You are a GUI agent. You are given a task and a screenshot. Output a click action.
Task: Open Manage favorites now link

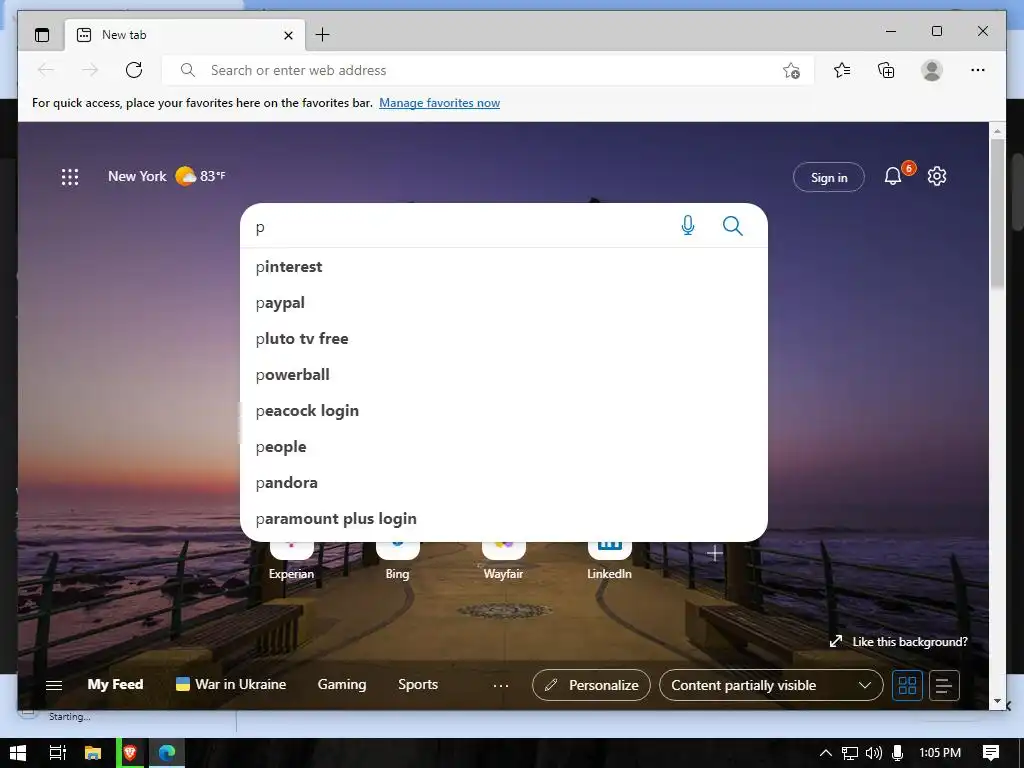pyautogui.click(x=440, y=103)
